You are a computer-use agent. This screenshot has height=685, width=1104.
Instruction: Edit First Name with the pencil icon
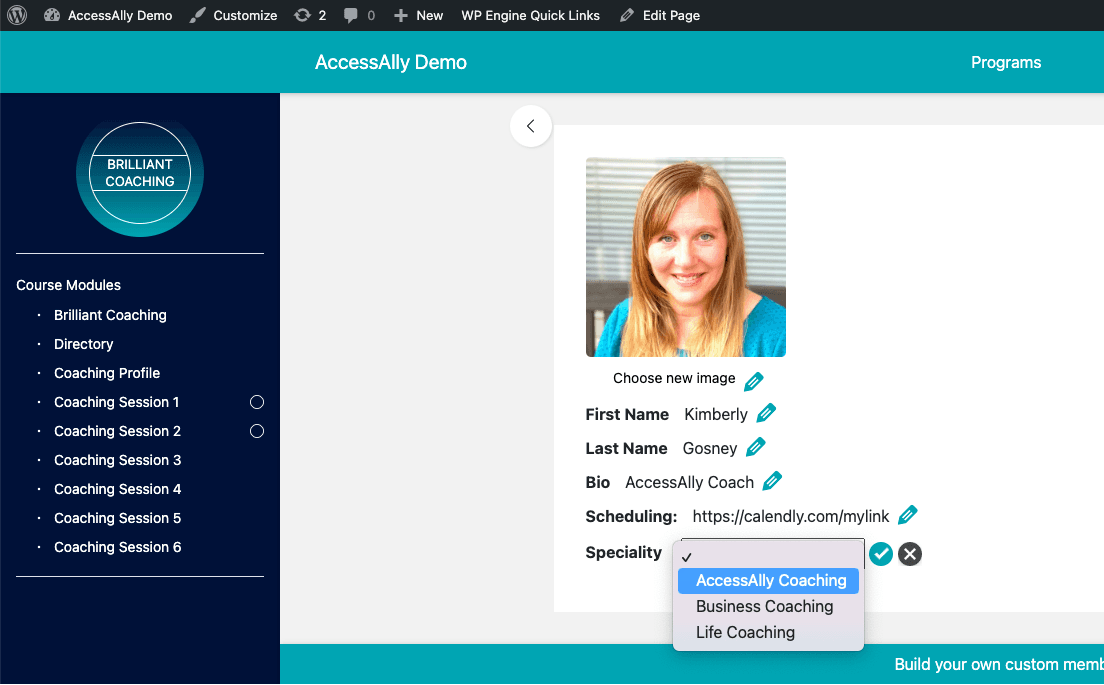(766, 413)
